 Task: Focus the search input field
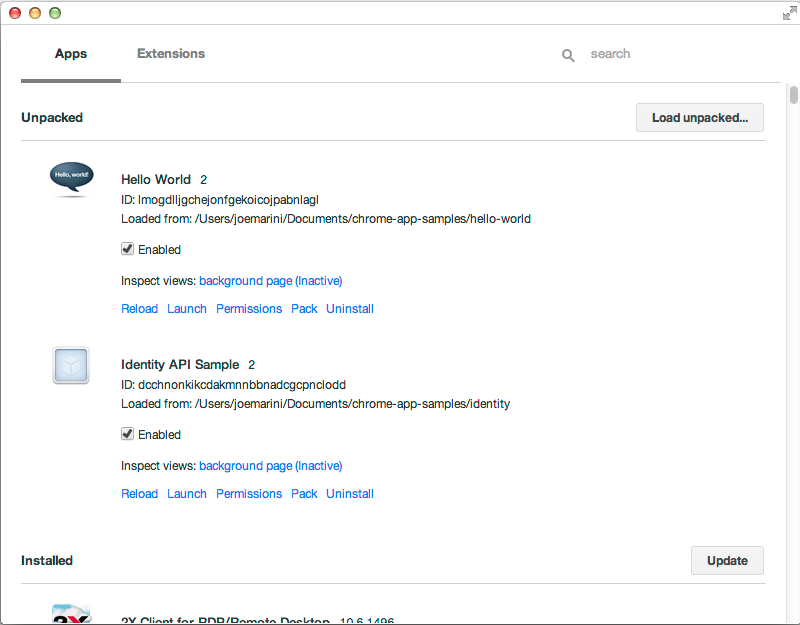(x=660, y=54)
